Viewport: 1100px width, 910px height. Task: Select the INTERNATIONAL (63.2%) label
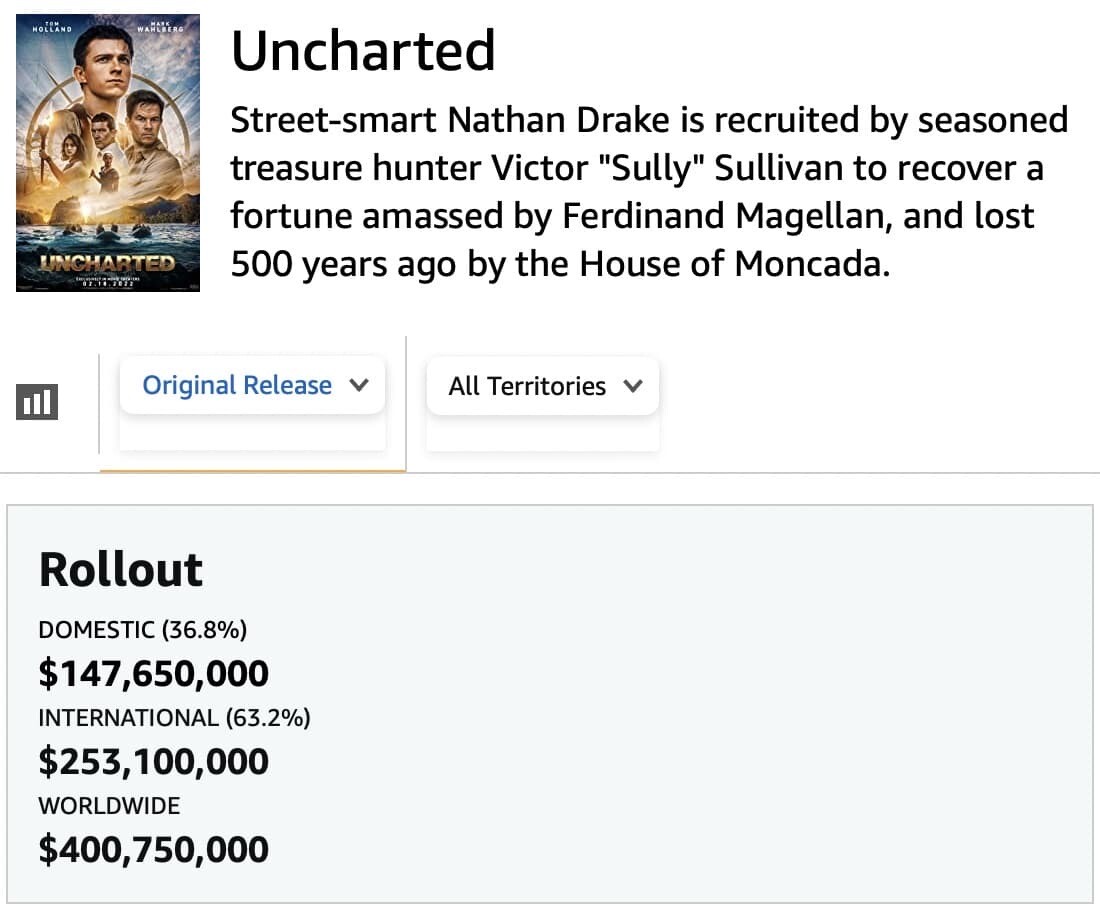174,718
